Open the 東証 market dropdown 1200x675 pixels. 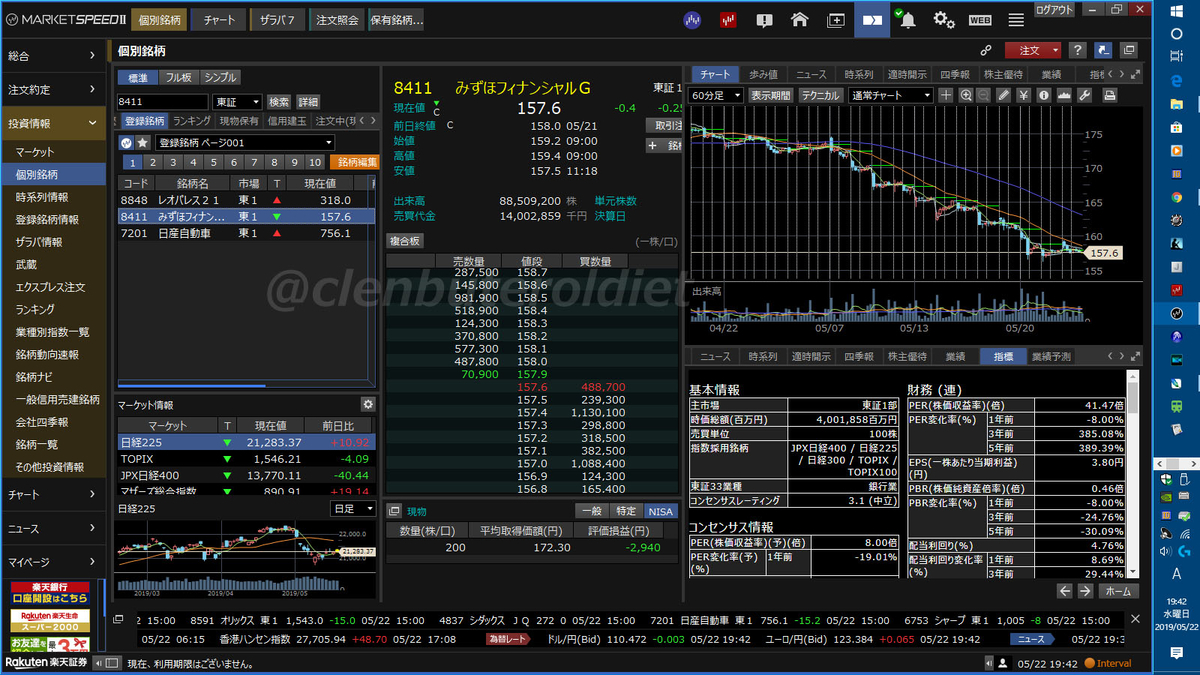tap(237, 102)
